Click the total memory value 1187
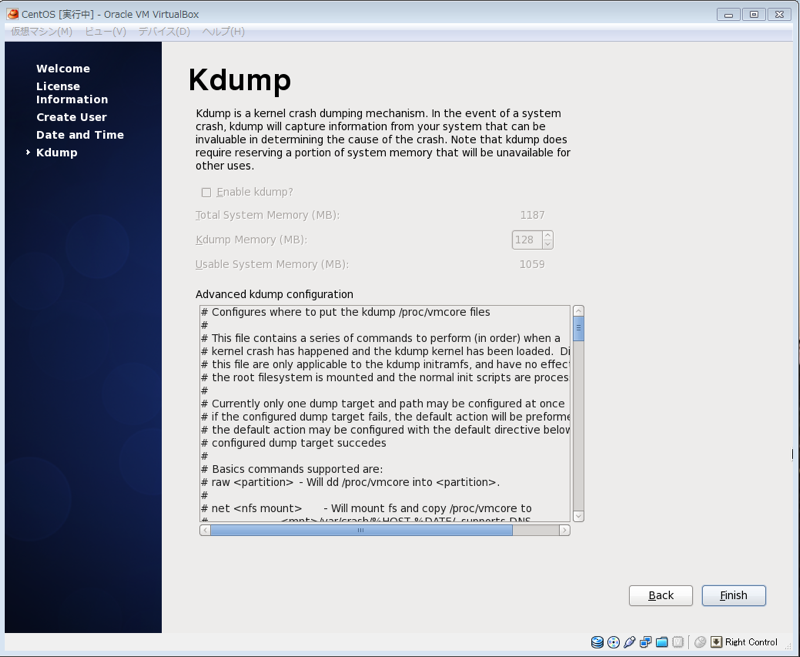Image resolution: width=800 pixels, height=657 pixels. [x=532, y=215]
